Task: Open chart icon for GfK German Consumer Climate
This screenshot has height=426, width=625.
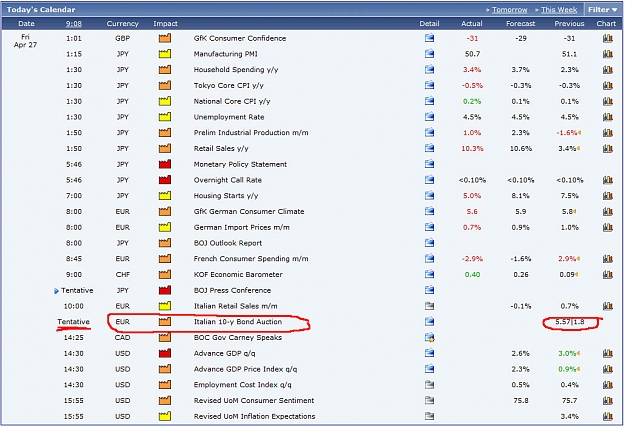Action: click(607, 212)
